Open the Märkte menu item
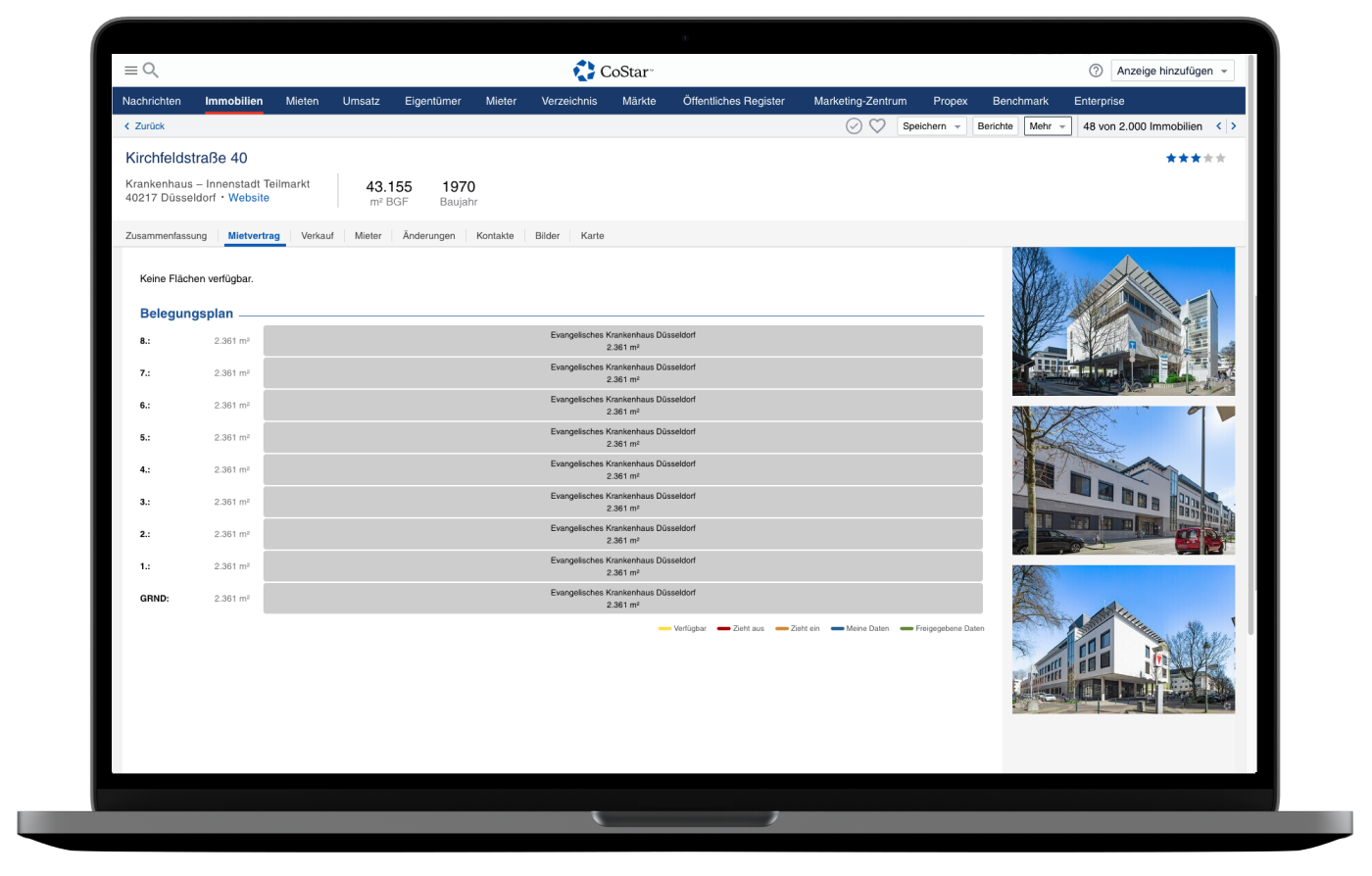The width and height of the screenshot is (1372, 876). [x=639, y=101]
